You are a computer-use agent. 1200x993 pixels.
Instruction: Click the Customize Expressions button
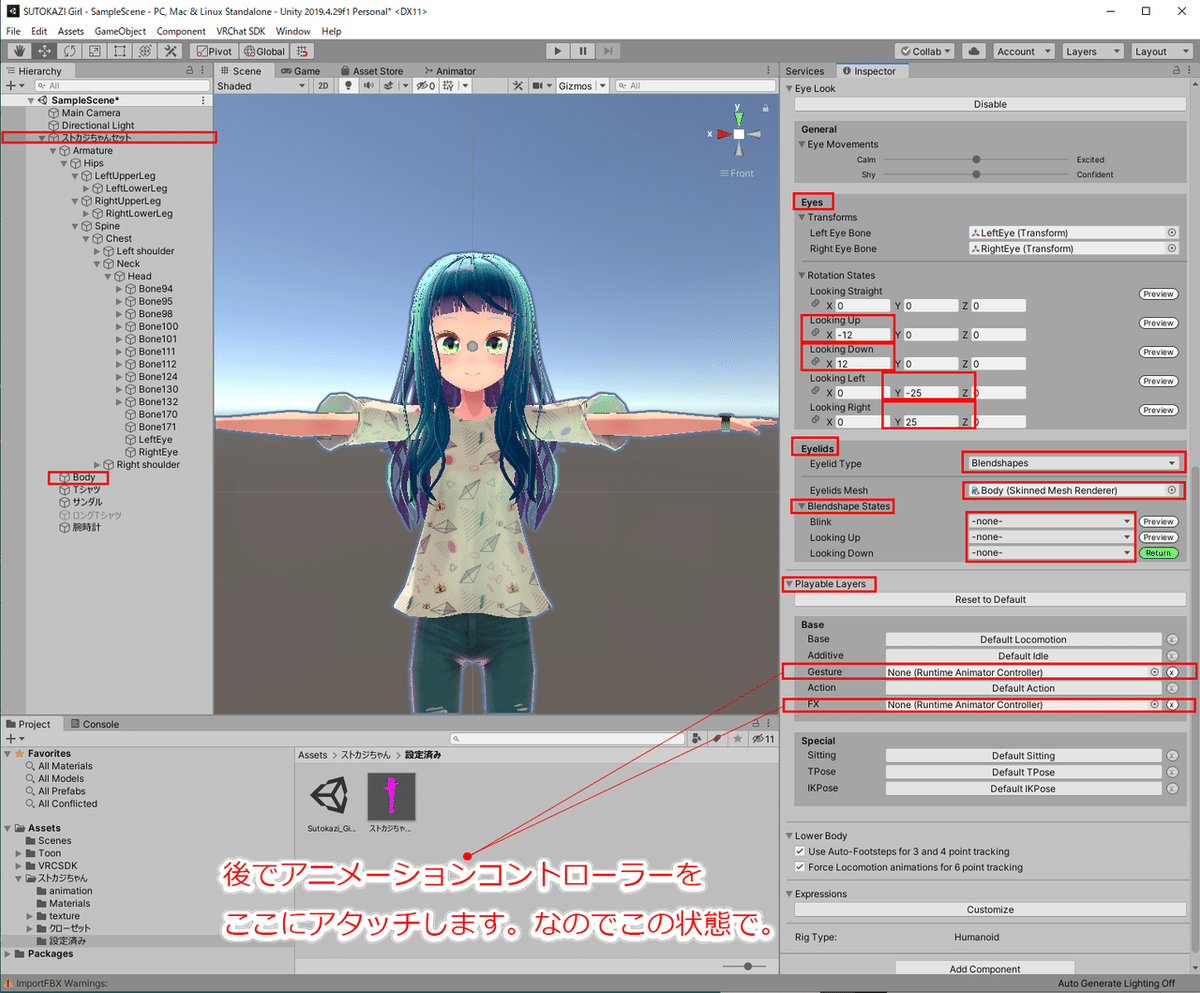coord(990,910)
